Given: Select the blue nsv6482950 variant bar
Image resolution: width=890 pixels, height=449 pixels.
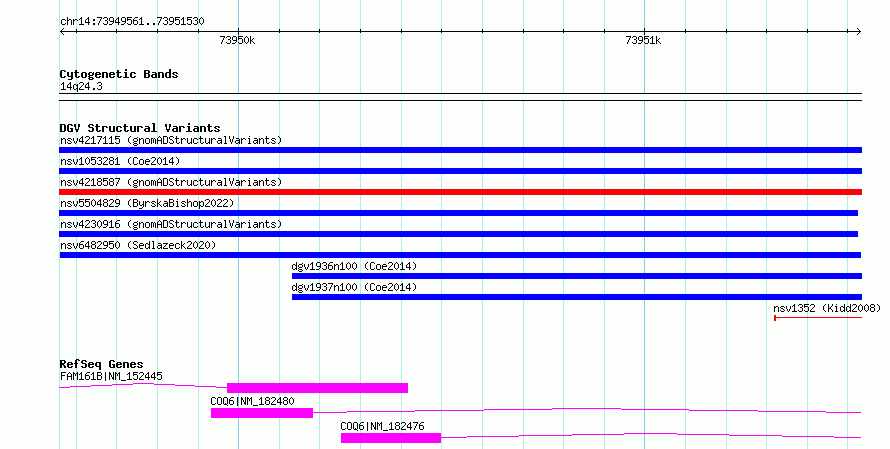Looking at the screenshot, I should click(x=460, y=255).
